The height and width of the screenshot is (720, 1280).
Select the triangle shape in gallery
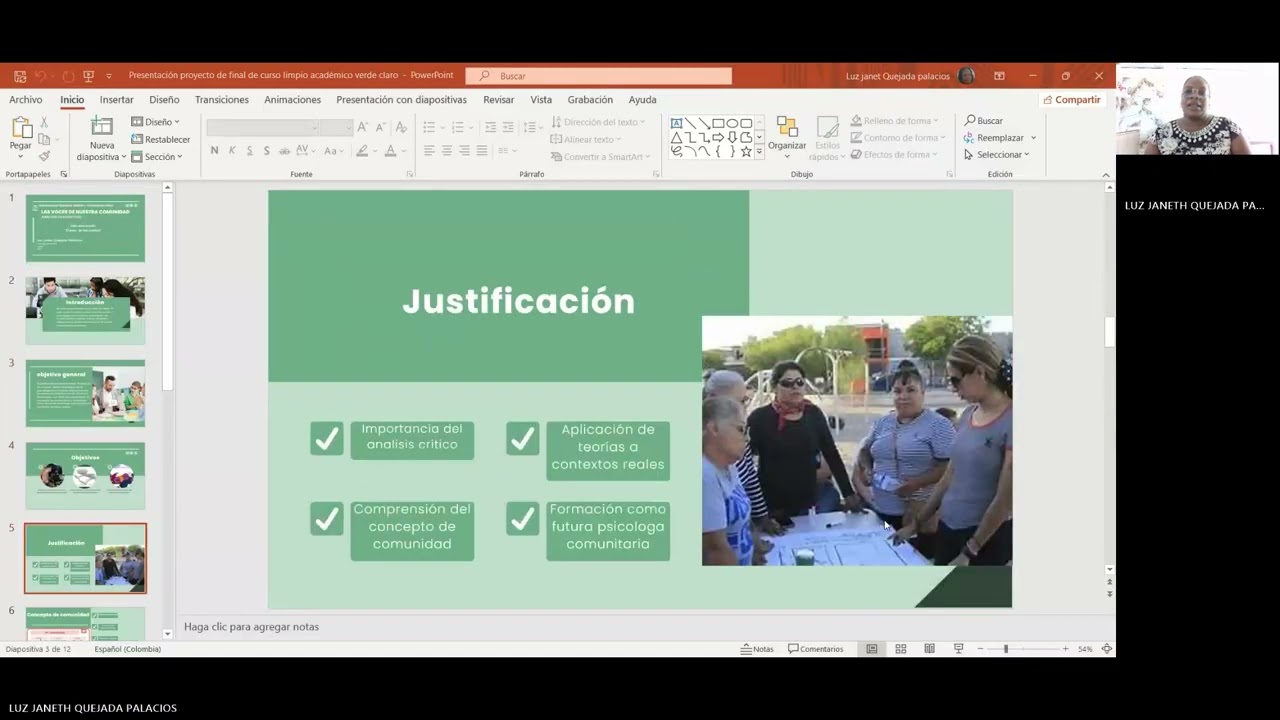click(677, 137)
